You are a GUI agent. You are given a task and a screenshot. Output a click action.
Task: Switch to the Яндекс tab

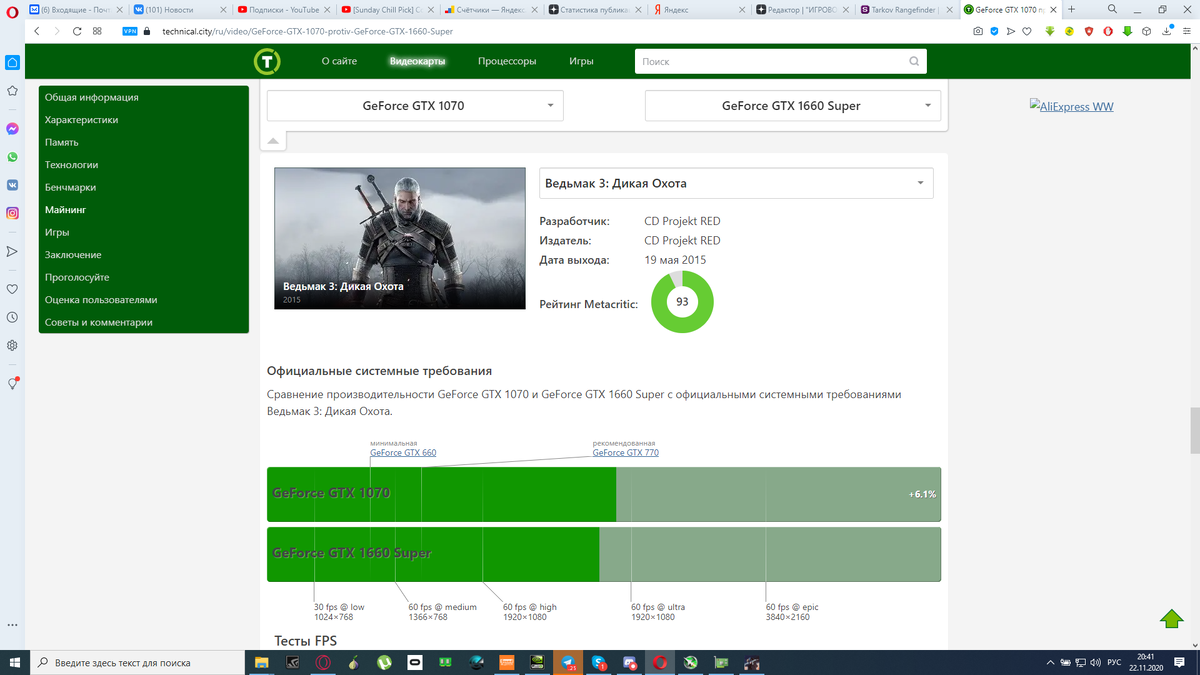[x=699, y=9]
